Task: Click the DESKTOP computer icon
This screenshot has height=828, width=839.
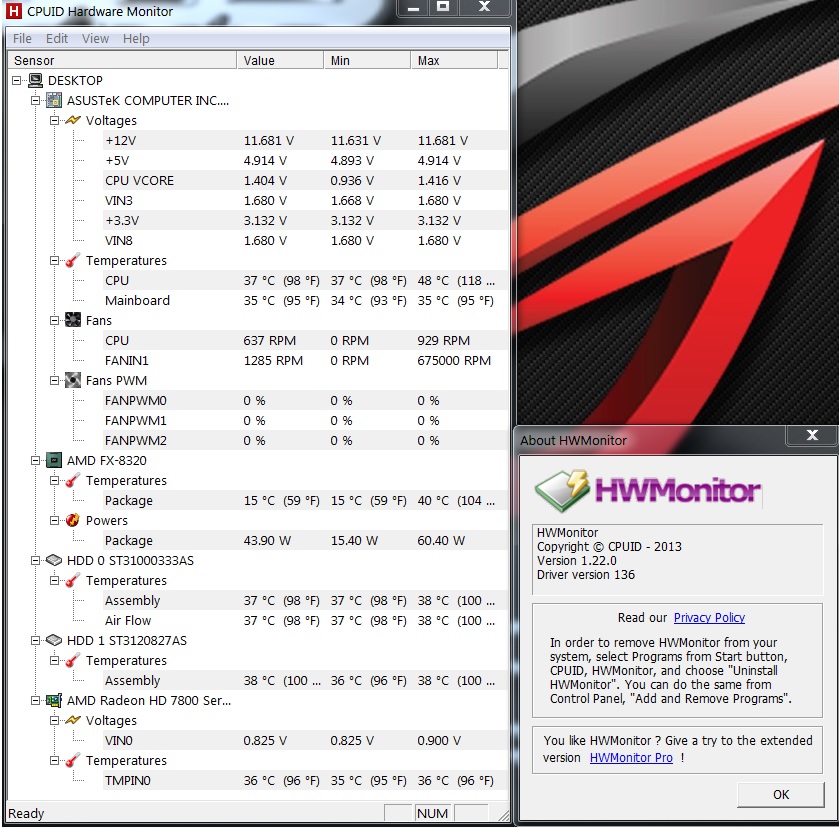Action: 36,80
